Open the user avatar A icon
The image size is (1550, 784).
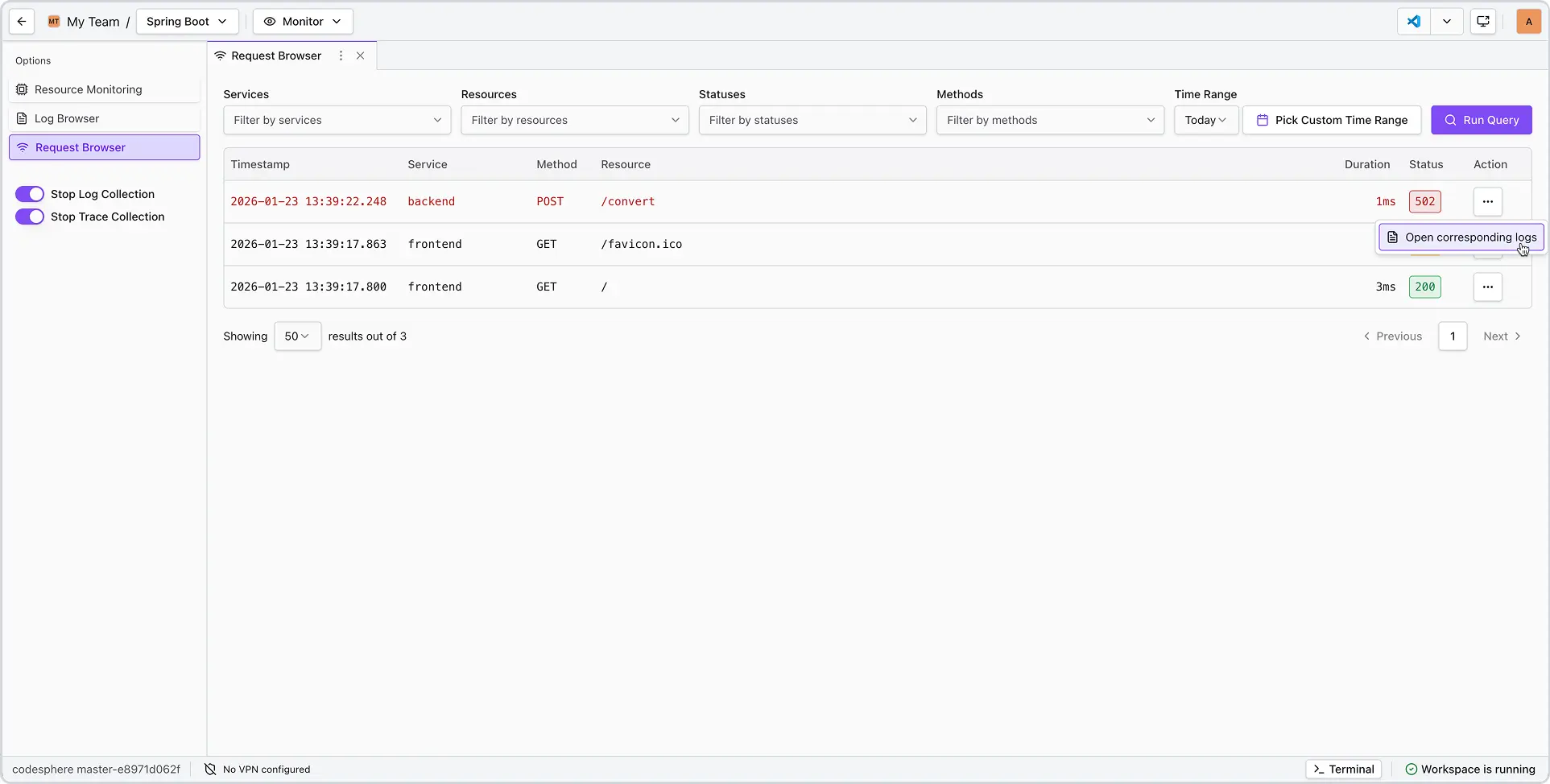coord(1528,22)
